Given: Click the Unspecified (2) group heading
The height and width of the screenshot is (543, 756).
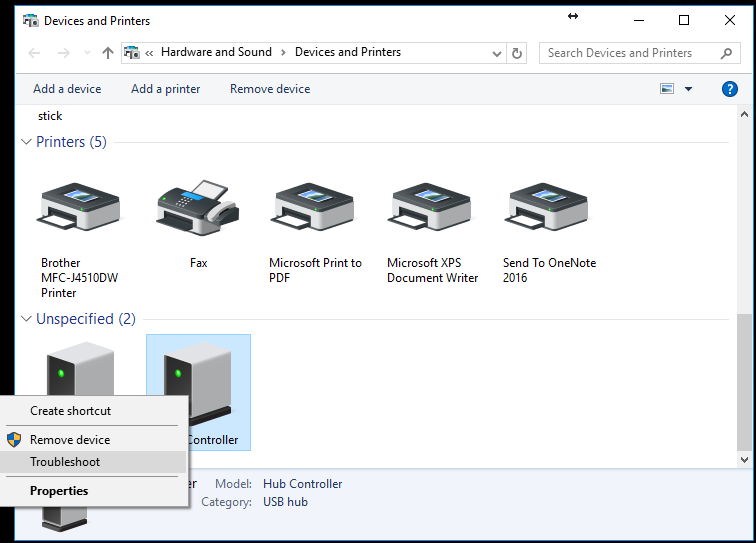Looking at the screenshot, I should 86,319.
